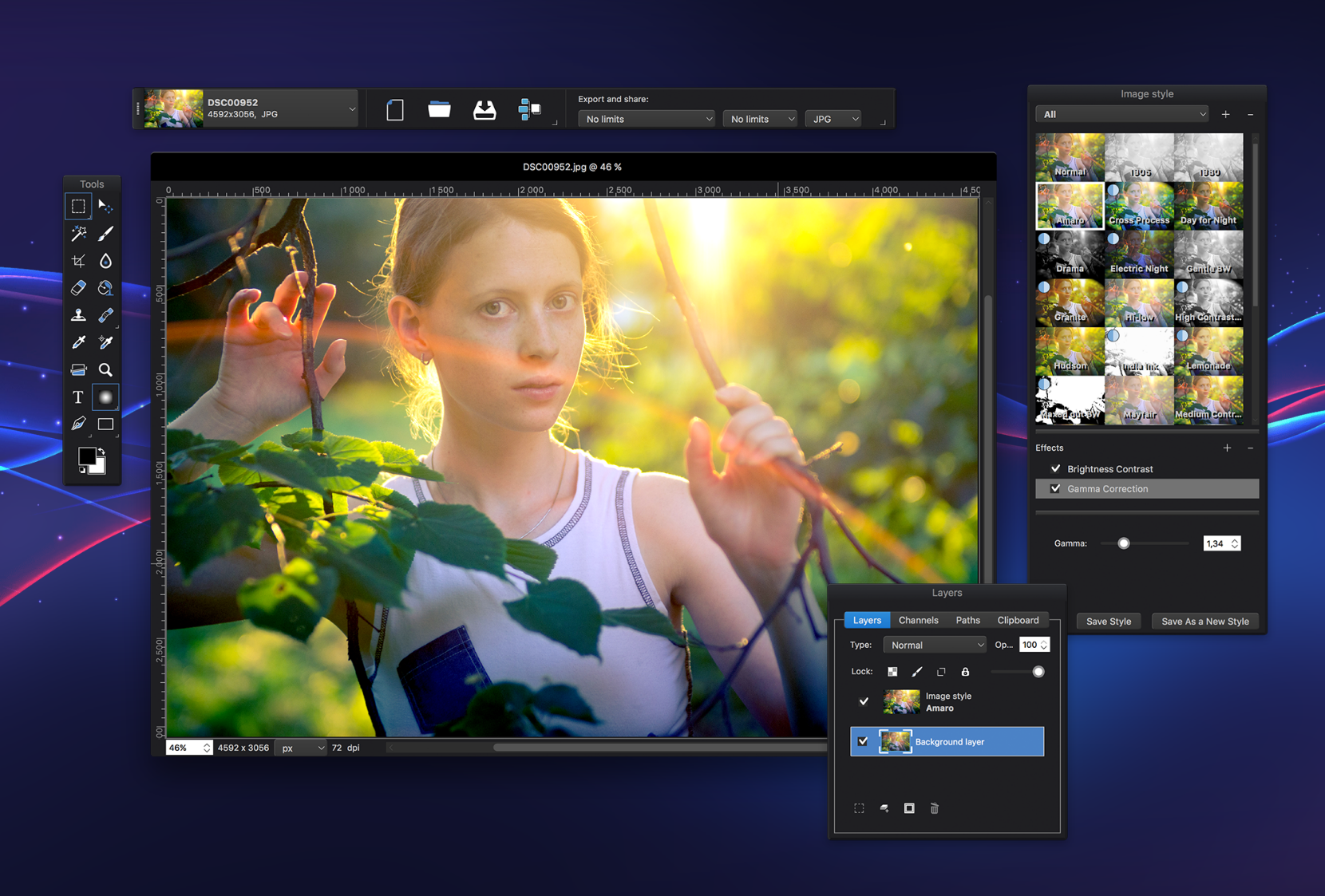
Task: Click the open folder icon in toolbar
Action: (439, 109)
